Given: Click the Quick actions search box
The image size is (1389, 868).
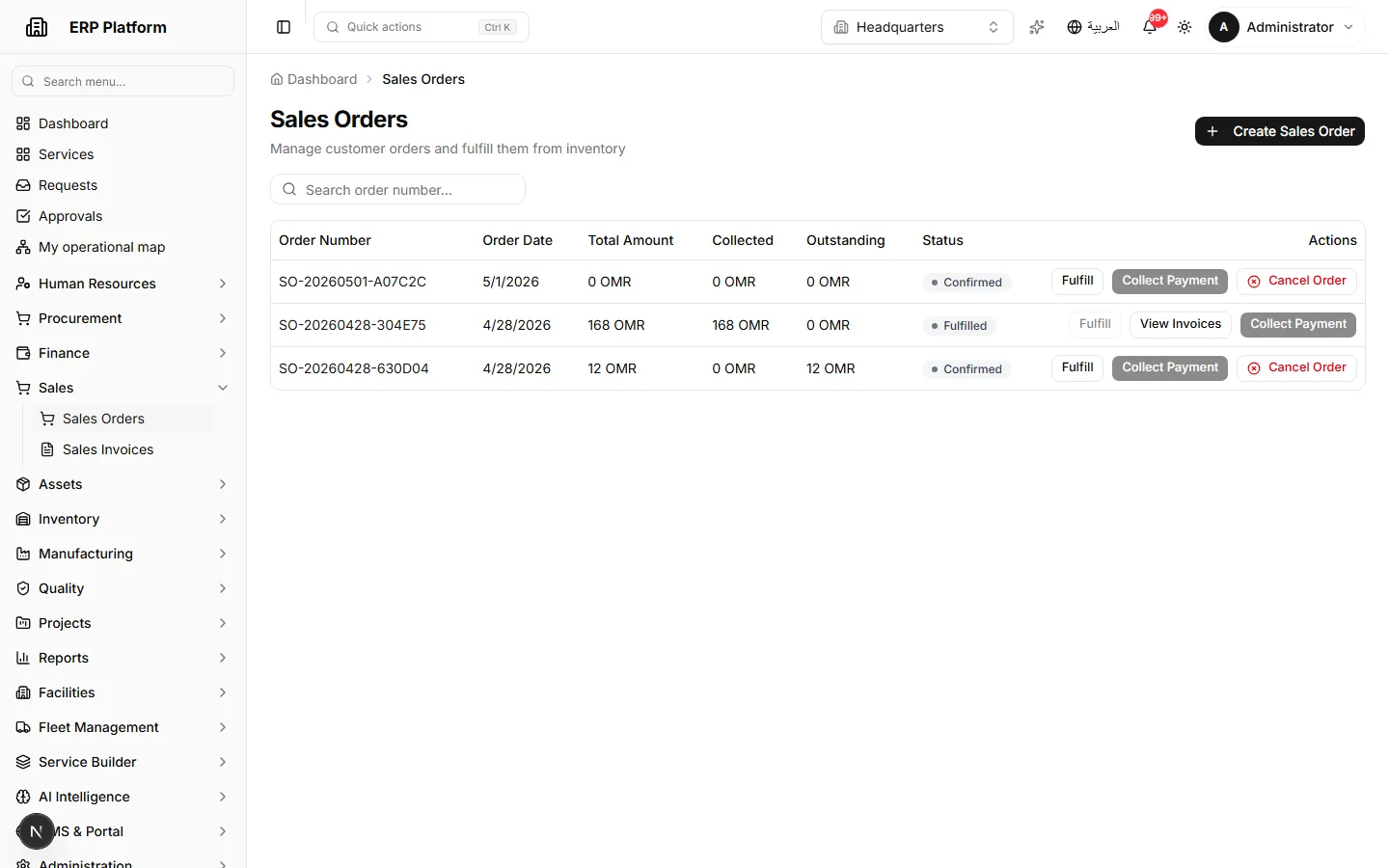Looking at the screenshot, I should pyautogui.click(x=422, y=27).
